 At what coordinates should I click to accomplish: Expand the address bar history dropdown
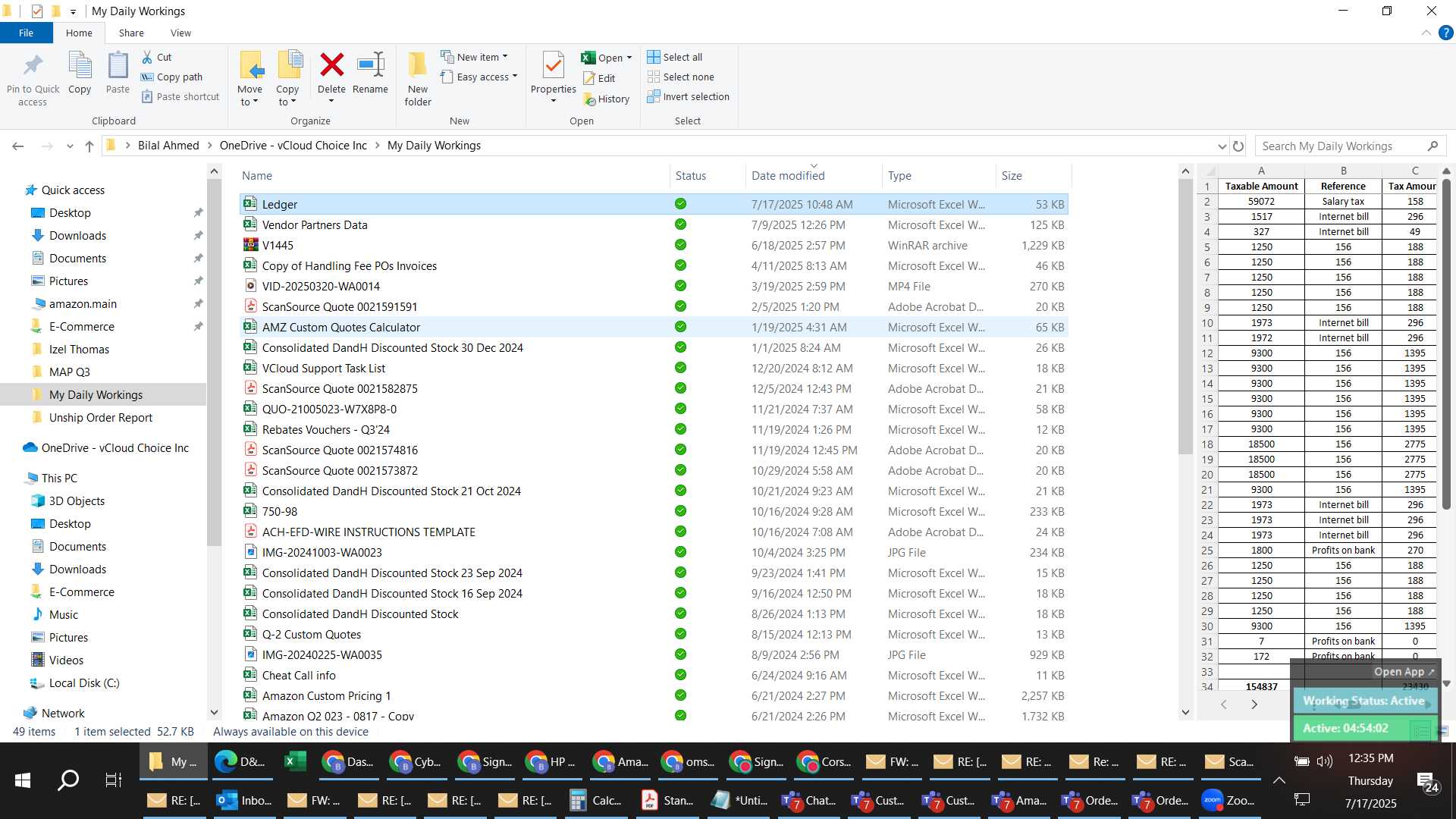(x=1222, y=146)
